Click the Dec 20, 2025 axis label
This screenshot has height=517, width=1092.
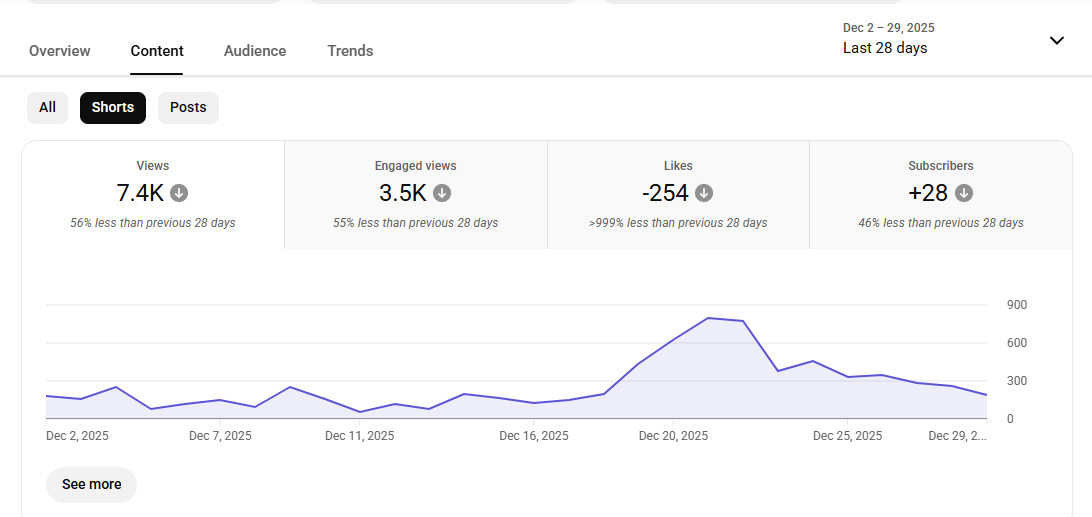[673, 436]
